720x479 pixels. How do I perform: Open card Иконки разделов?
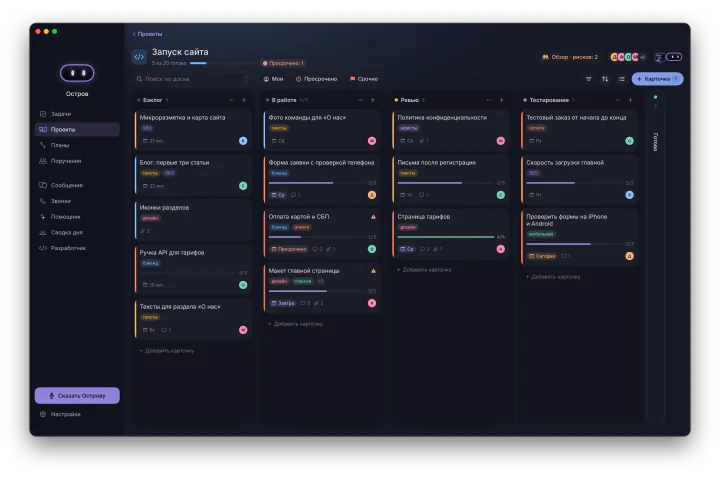tap(193, 220)
